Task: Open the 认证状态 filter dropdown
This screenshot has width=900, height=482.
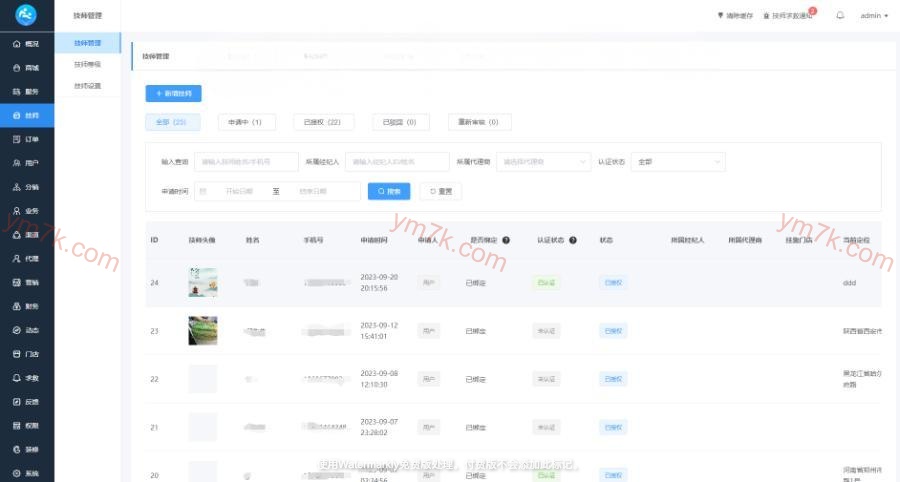Action: coord(679,161)
